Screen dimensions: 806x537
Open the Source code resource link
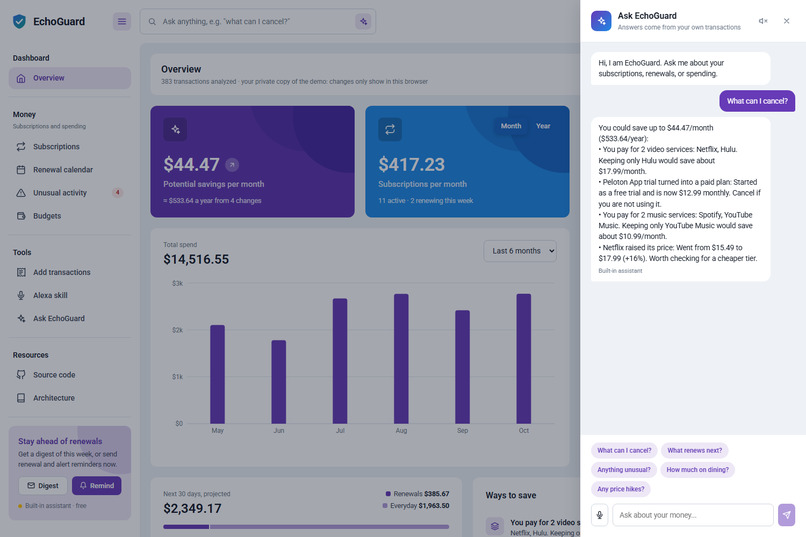[70, 375]
